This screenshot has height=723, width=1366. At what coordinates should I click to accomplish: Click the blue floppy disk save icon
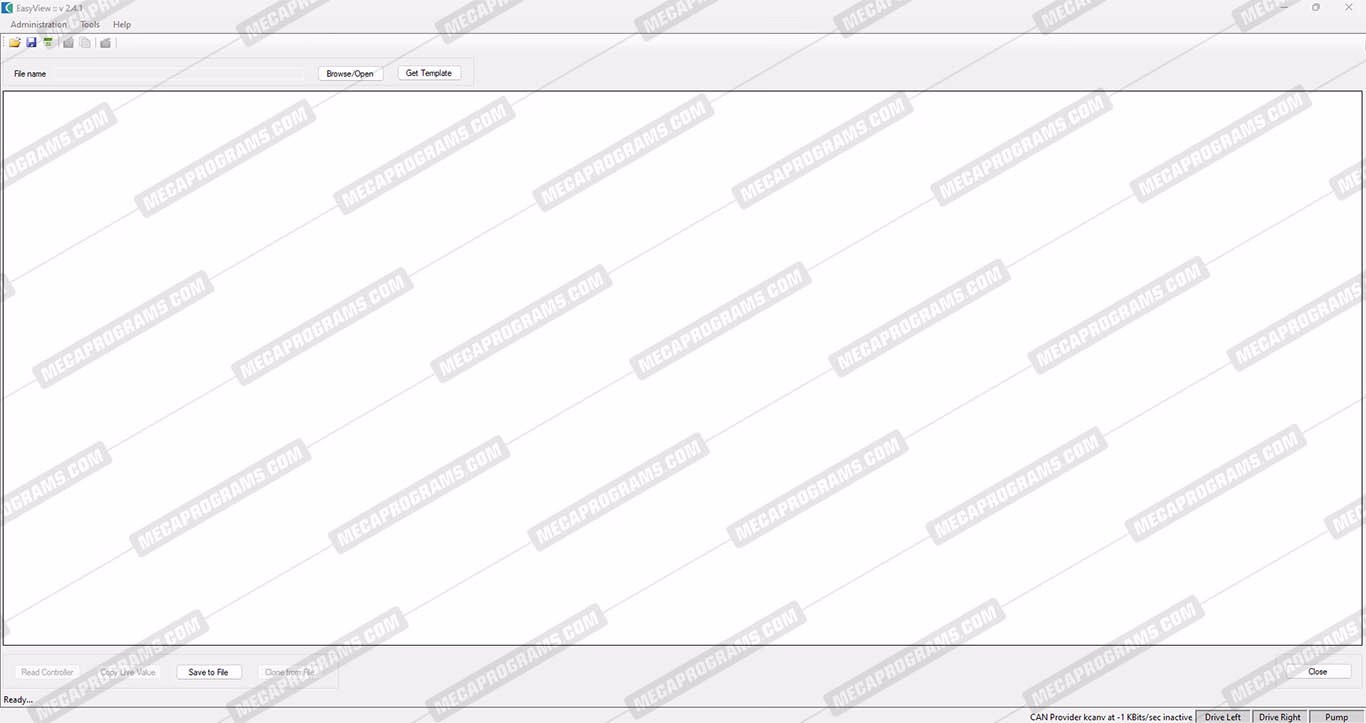pyautogui.click(x=31, y=43)
